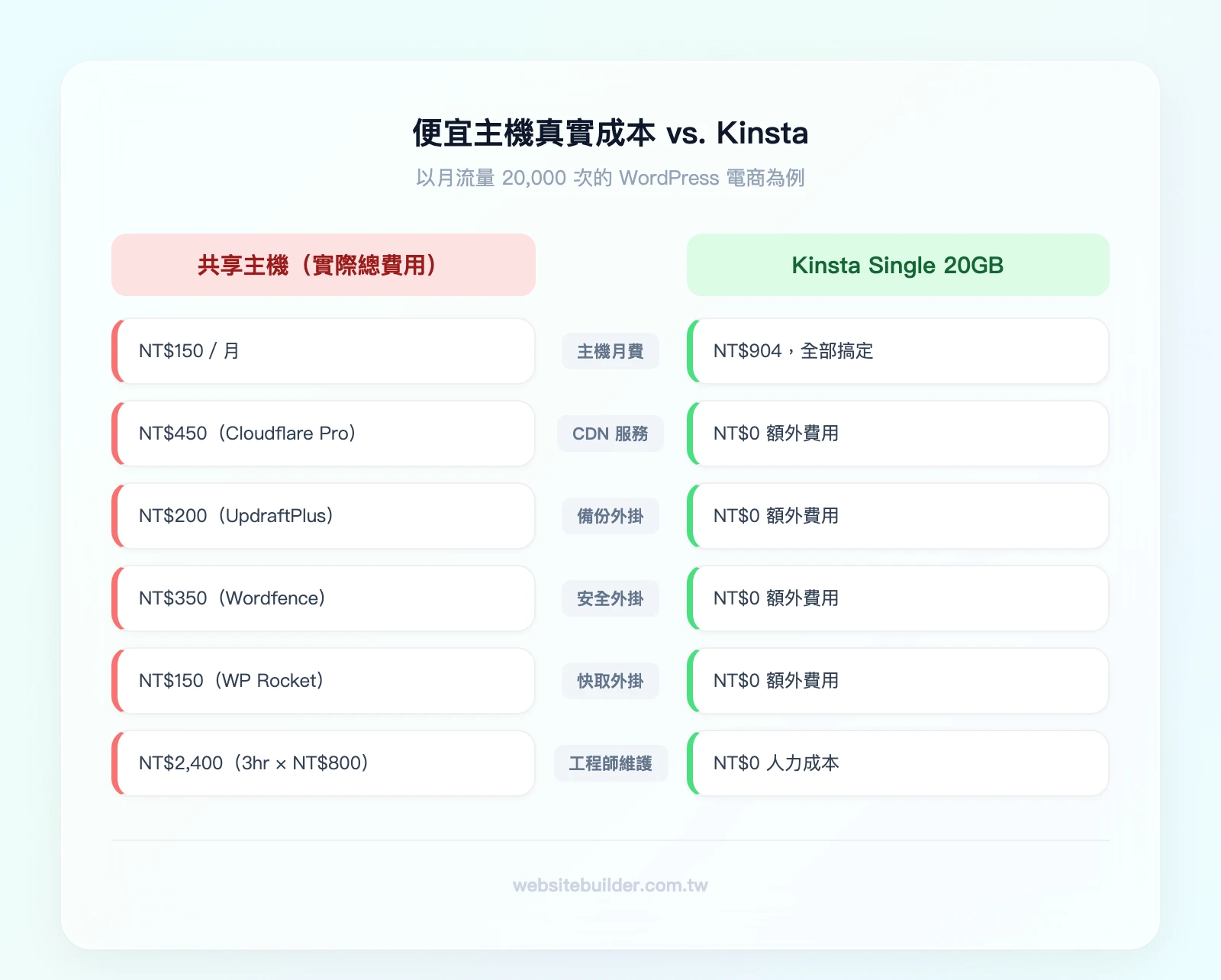Select the NT$350 Wordfence card
Image resolution: width=1221 pixels, height=980 pixels.
coord(324,598)
